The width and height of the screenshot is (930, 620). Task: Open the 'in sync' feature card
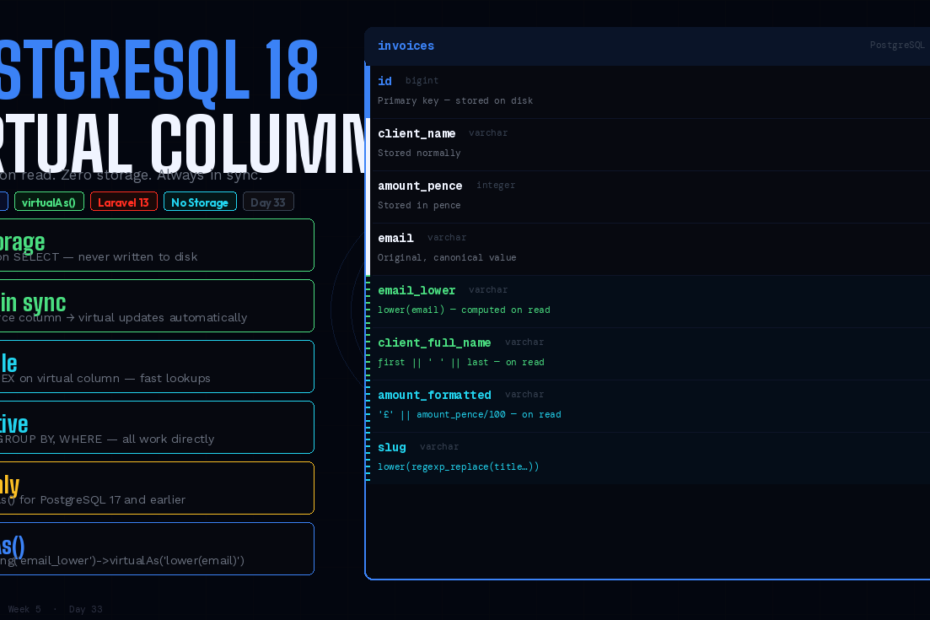tap(156, 306)
